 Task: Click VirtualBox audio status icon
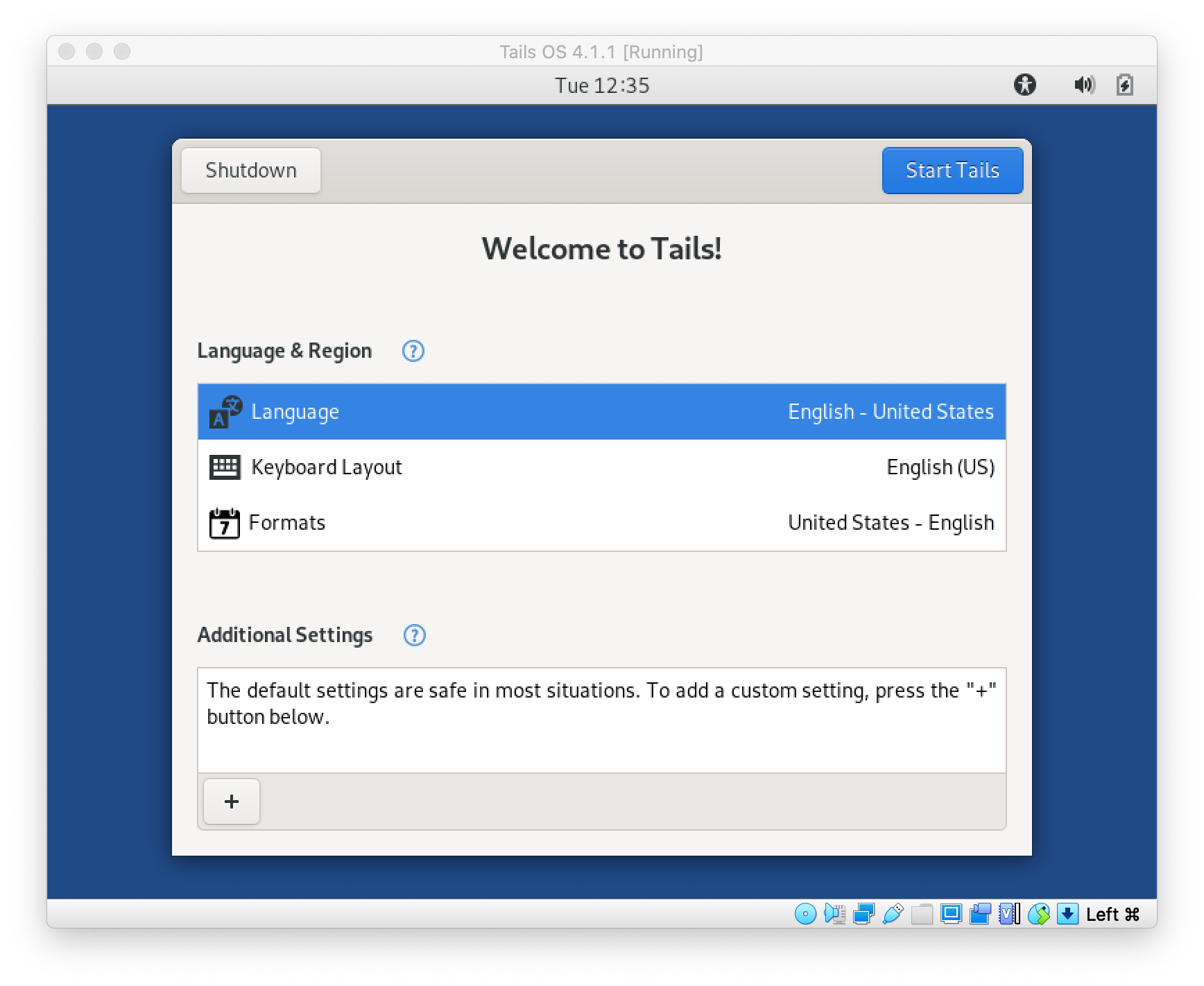click(x=835, y=914)
